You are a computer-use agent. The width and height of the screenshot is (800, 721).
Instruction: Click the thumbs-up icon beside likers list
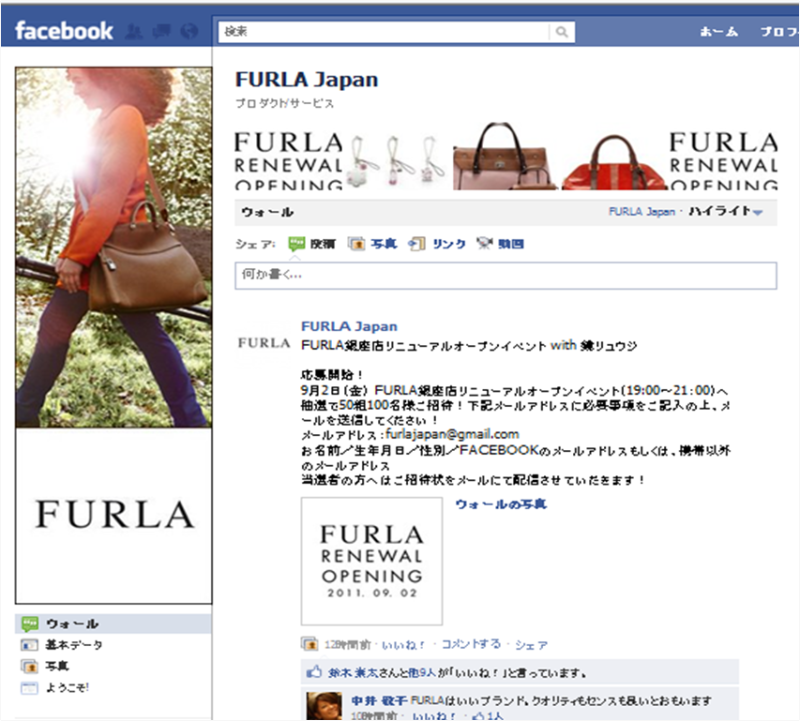click(x=314, y=672)
